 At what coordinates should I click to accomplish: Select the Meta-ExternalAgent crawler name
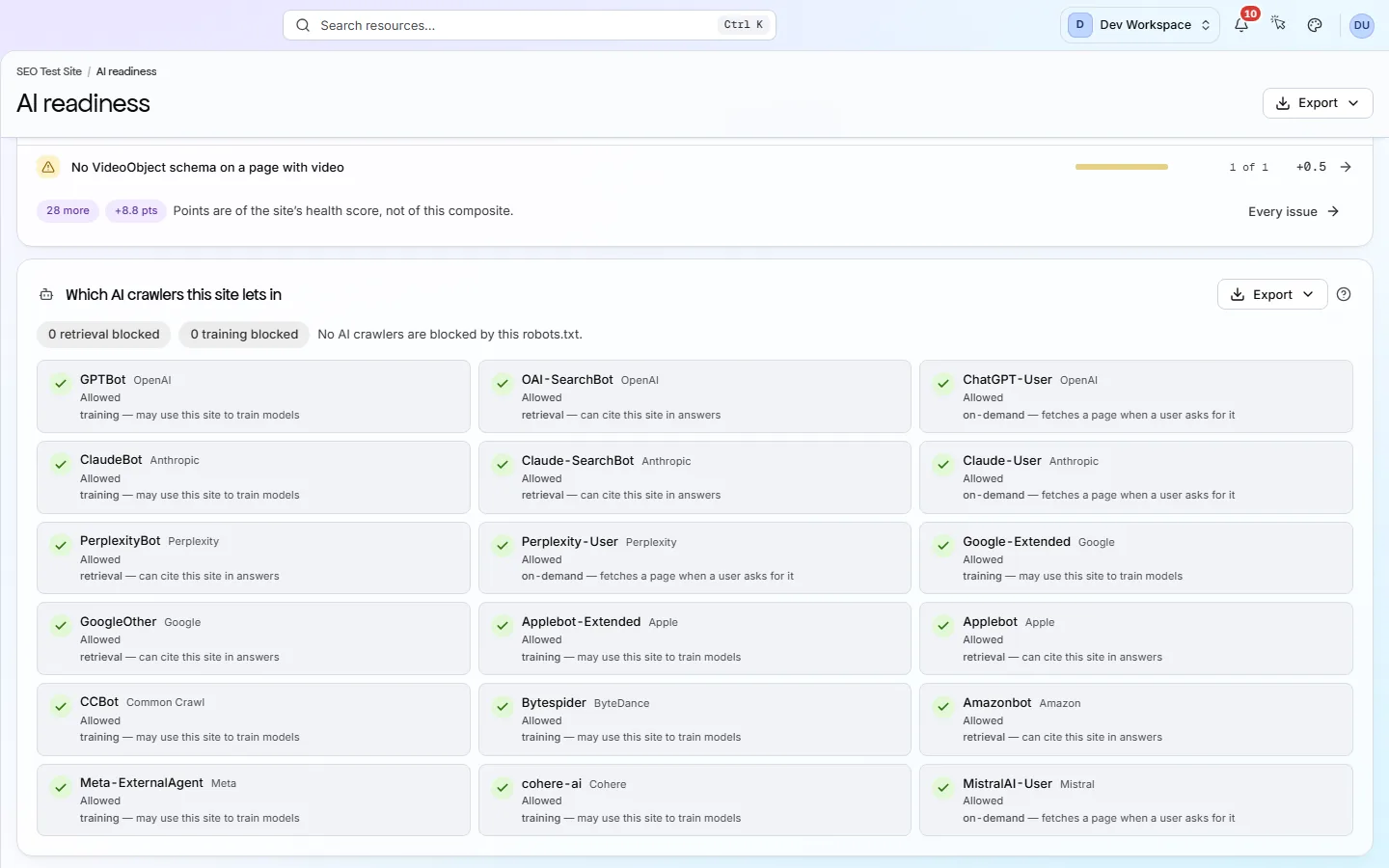142,783
